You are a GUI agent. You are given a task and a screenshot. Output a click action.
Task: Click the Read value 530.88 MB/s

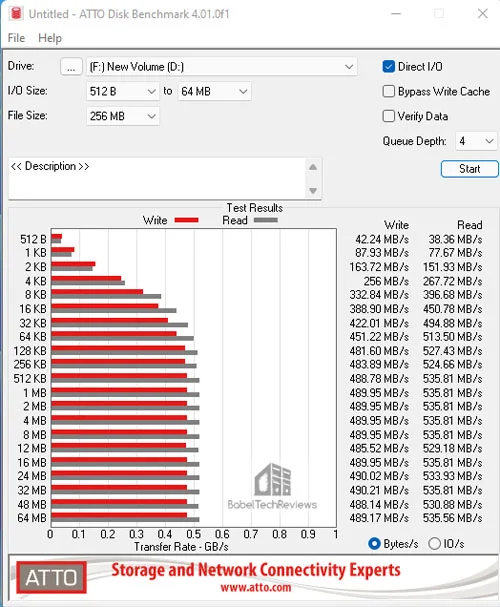(x=452, y=504)
